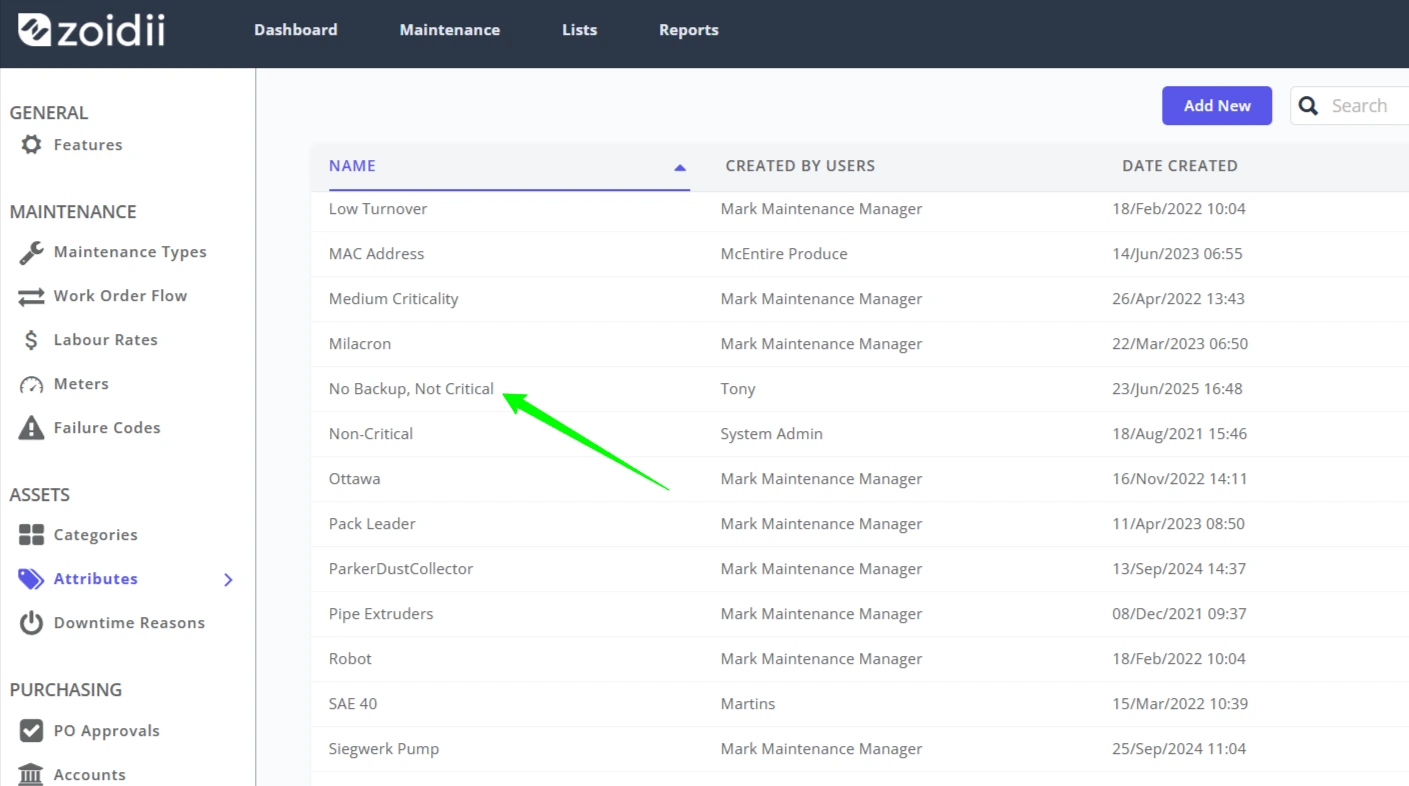Open the Categories grid icon
This screenshot has height=786, width=1409.
point(31,535)
